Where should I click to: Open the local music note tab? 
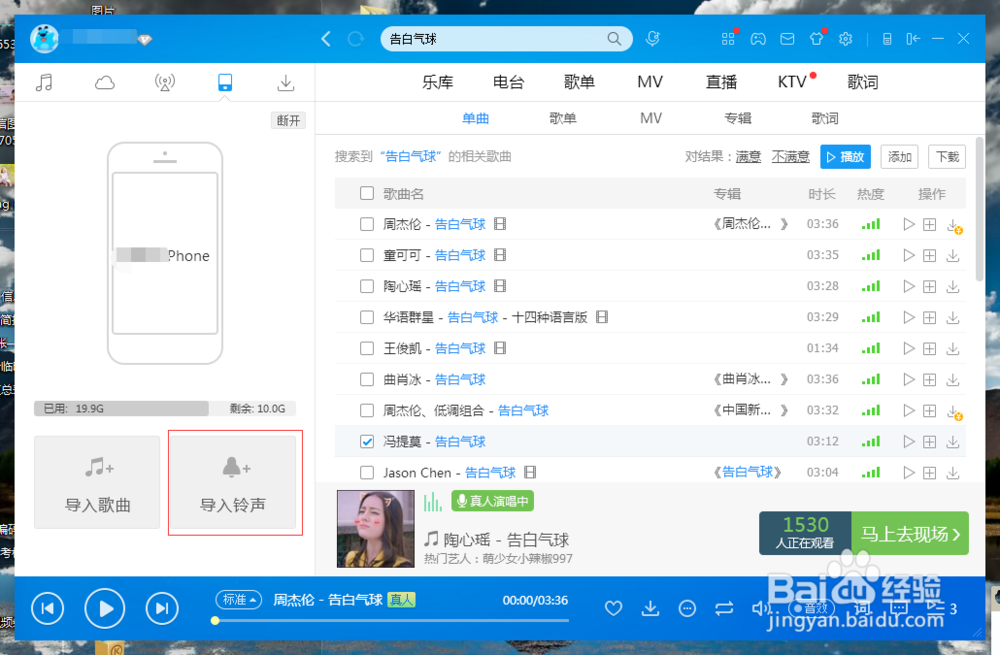coord(44,82)
